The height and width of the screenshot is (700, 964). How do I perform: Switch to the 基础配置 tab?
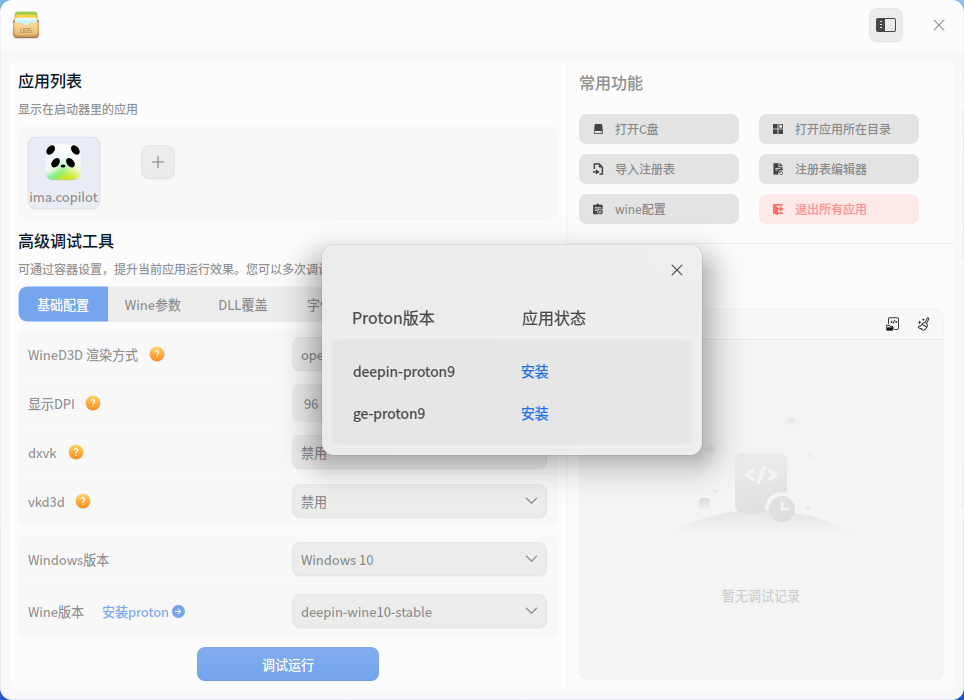tap(63, 304)
